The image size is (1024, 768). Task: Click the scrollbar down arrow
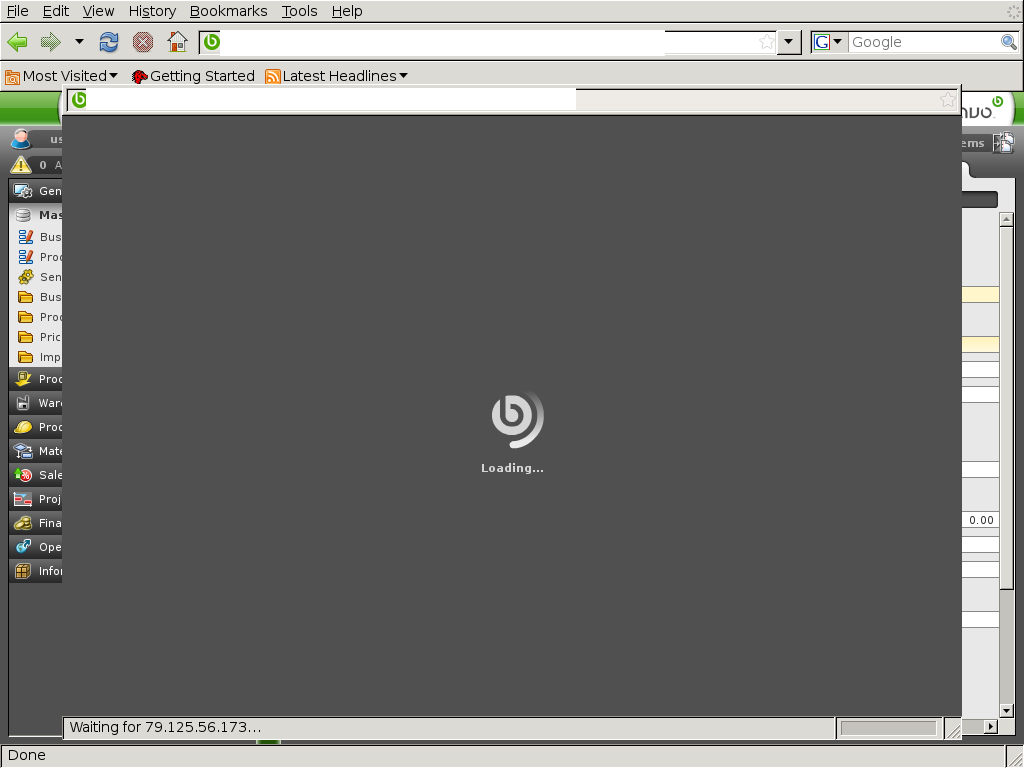1006,711
